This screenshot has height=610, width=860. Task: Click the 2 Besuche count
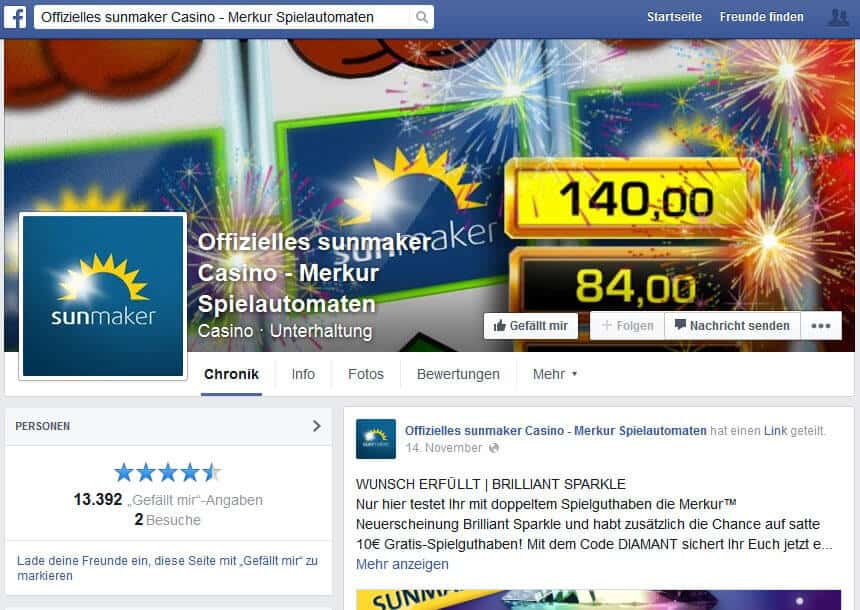[168, 520]
